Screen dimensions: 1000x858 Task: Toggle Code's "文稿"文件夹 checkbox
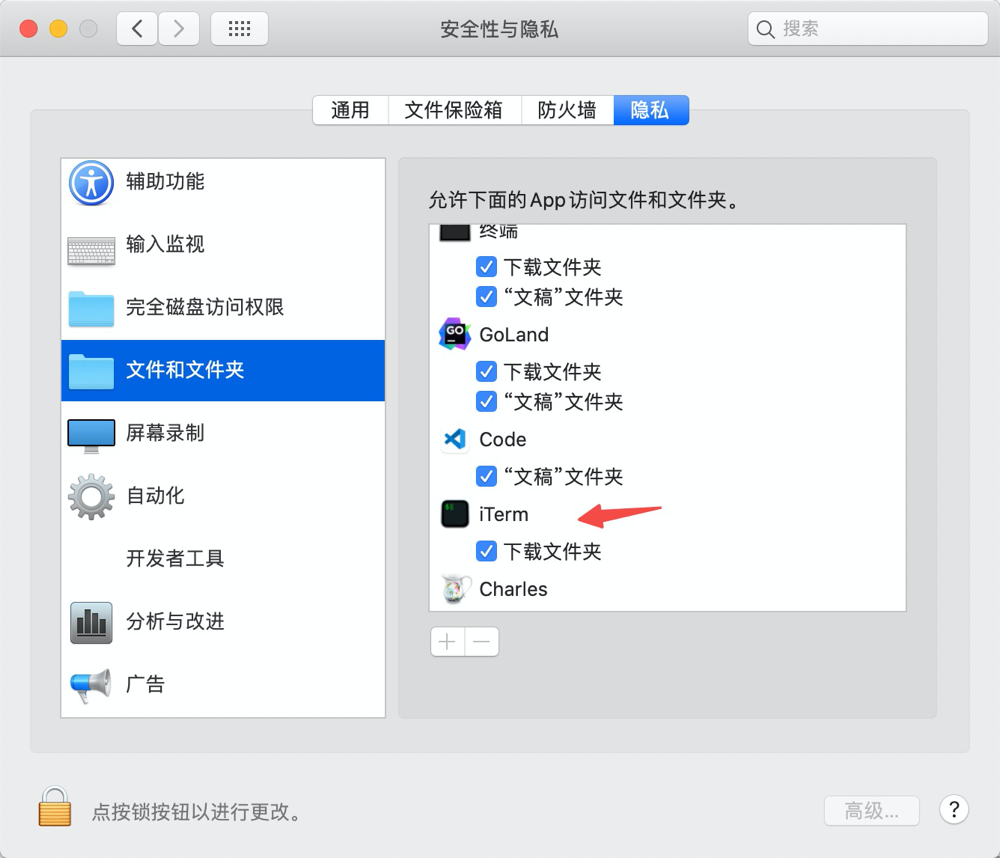[x=486, y=476]
